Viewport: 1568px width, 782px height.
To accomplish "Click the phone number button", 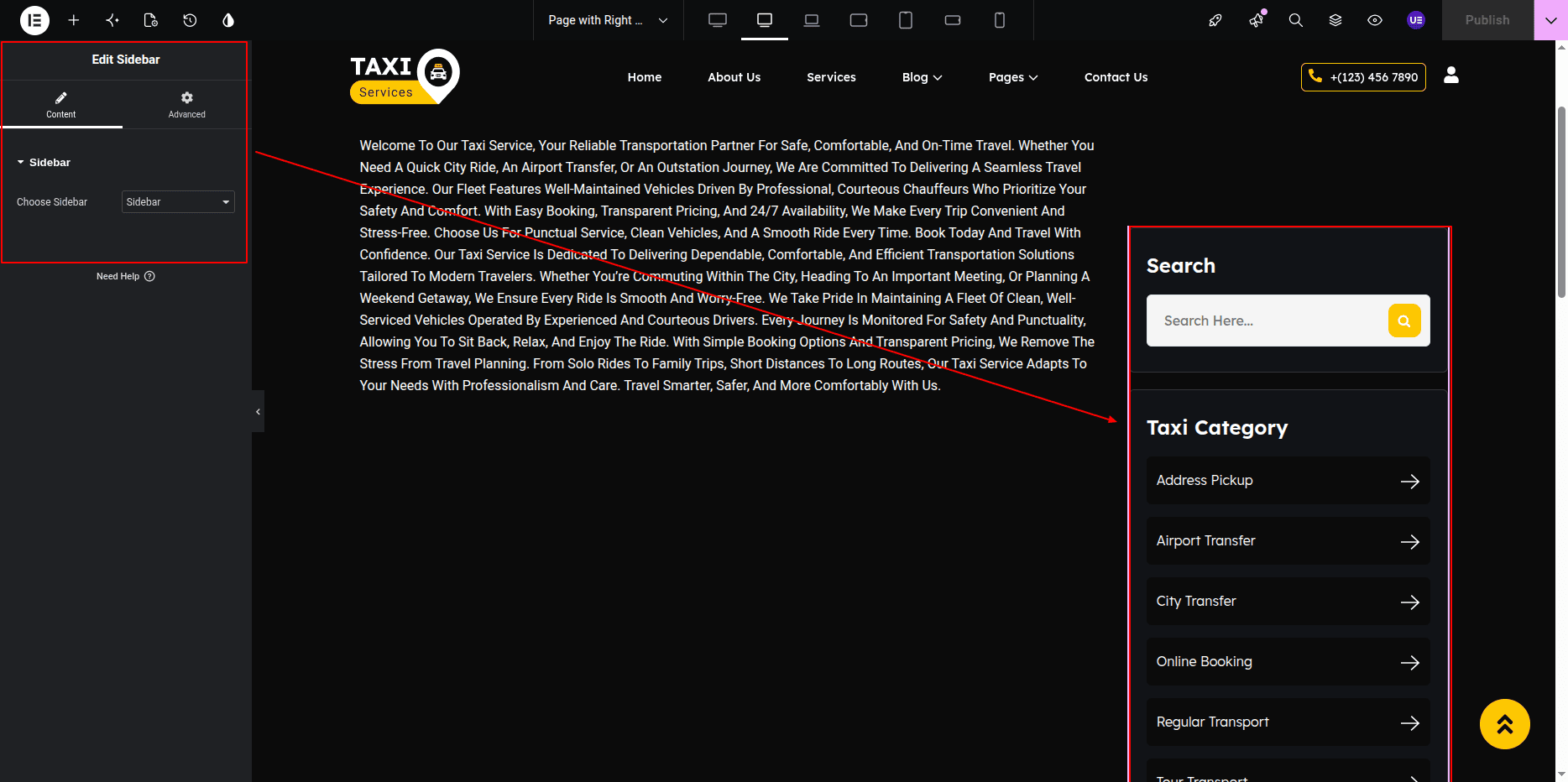I will 1363,77.
